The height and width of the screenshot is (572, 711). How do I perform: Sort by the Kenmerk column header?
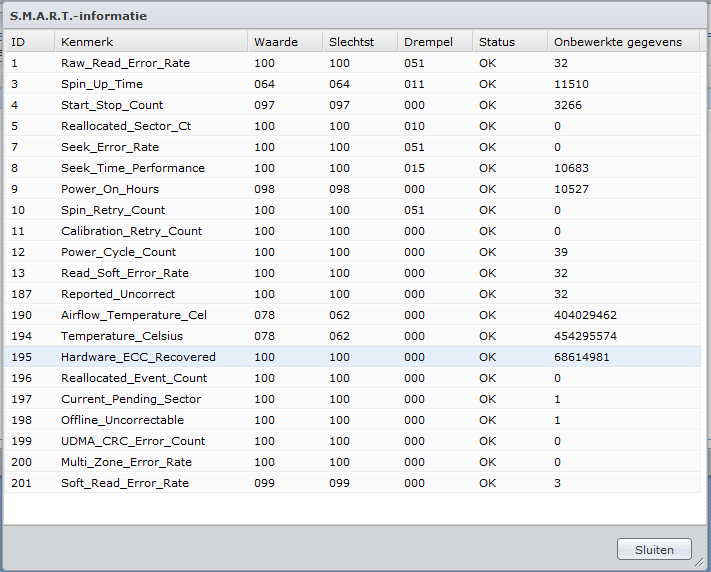point(150,42)
